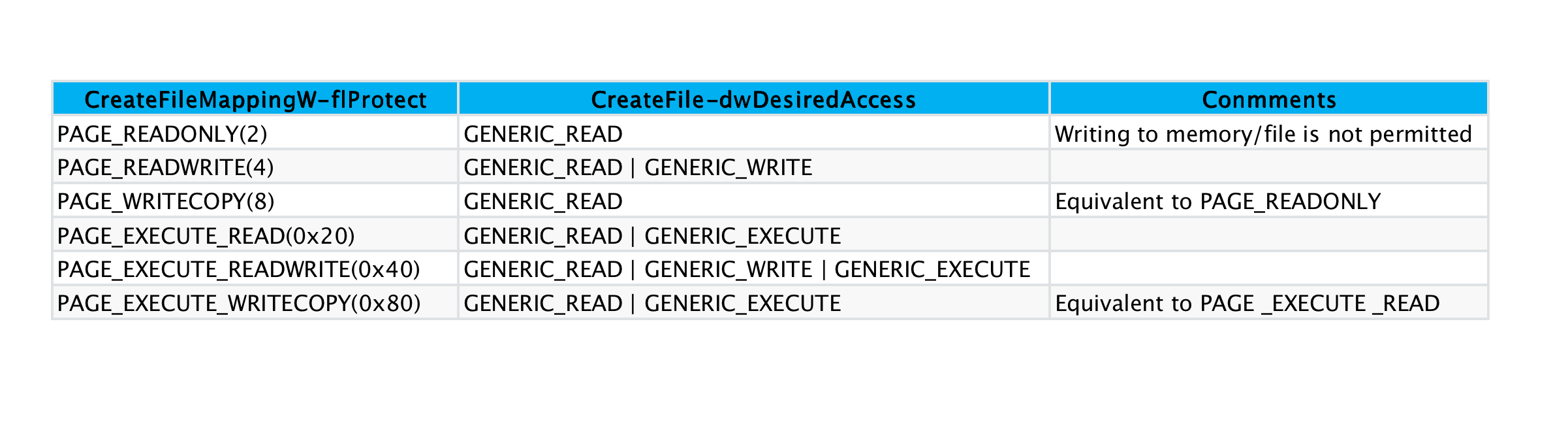Select the access cell in the PAGE_EXECUTE_WRITECOPY row

pyautogui.click(x=652, y=304)
